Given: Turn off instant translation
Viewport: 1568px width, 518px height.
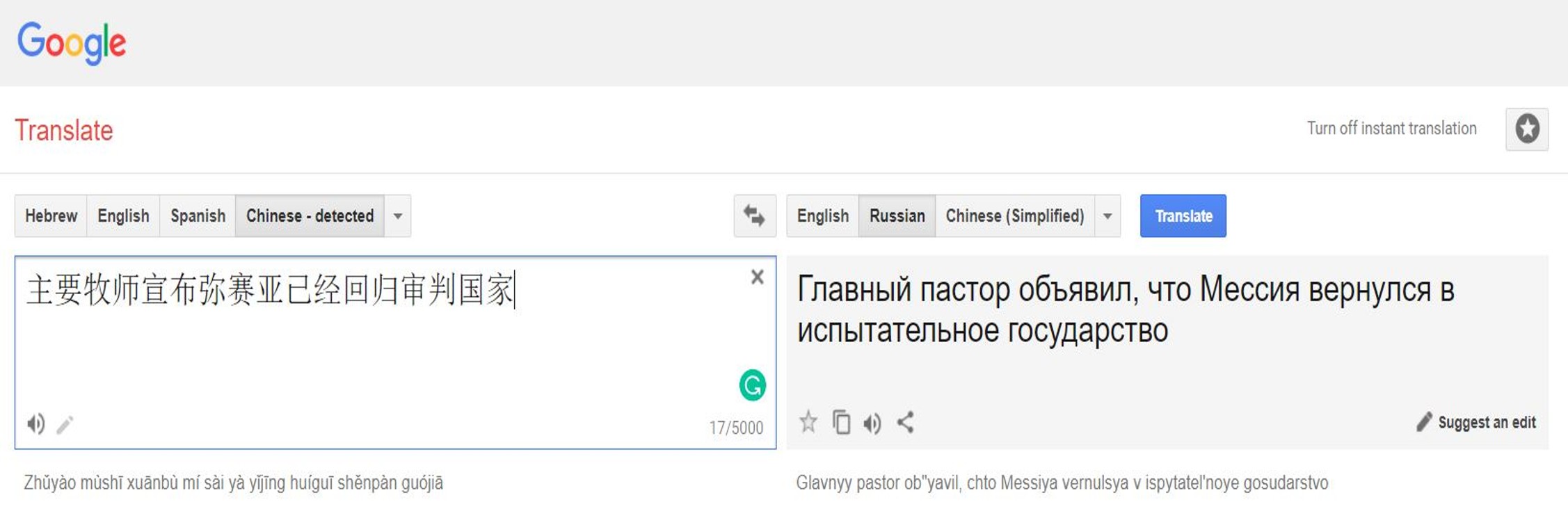Looking at the screenshot, I should tap(1391, 129).
